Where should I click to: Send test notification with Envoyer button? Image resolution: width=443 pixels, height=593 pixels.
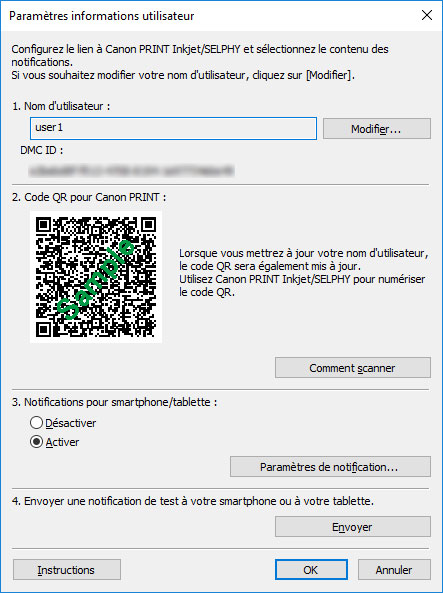[x=353, y=526]
